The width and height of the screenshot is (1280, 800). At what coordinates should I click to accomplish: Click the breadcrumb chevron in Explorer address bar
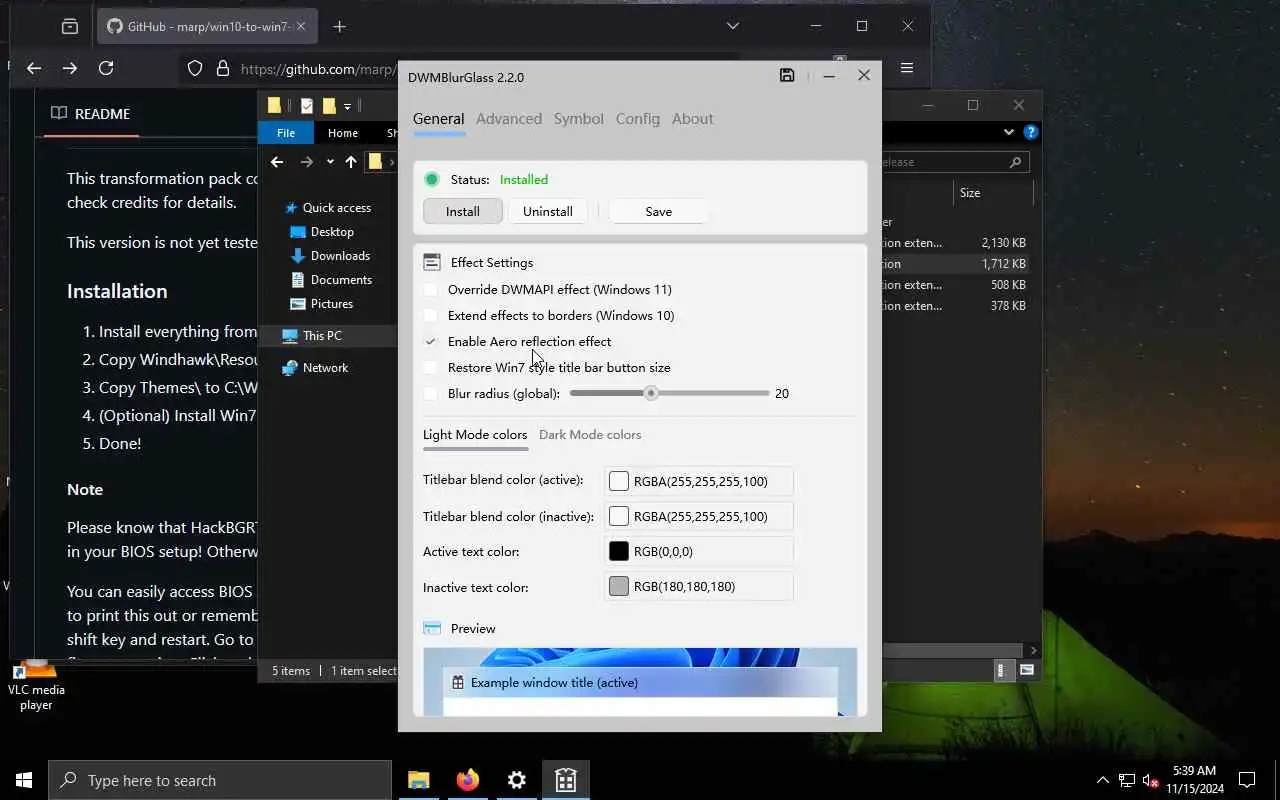(391, 162)
